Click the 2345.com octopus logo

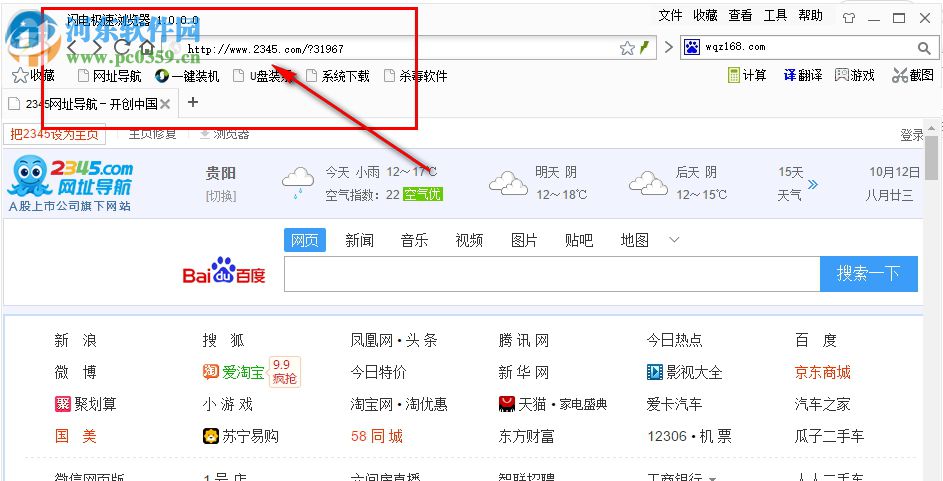point(70,183)
